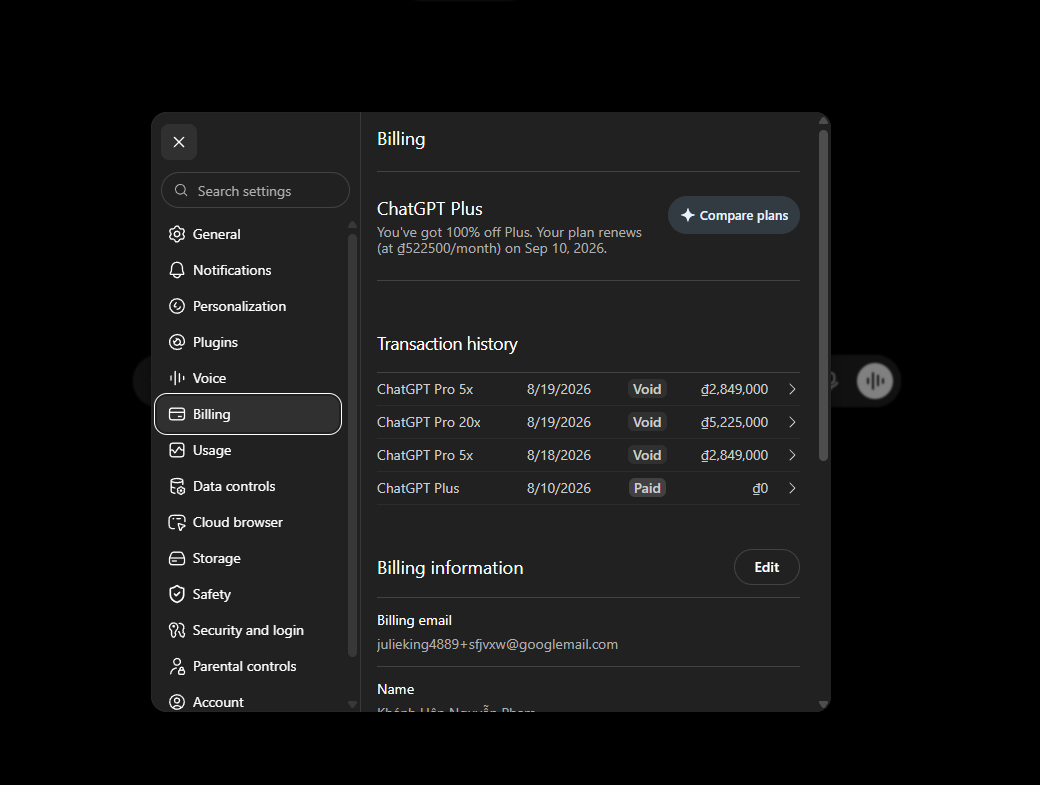Click the Storage drive icon

click(176, 558)
